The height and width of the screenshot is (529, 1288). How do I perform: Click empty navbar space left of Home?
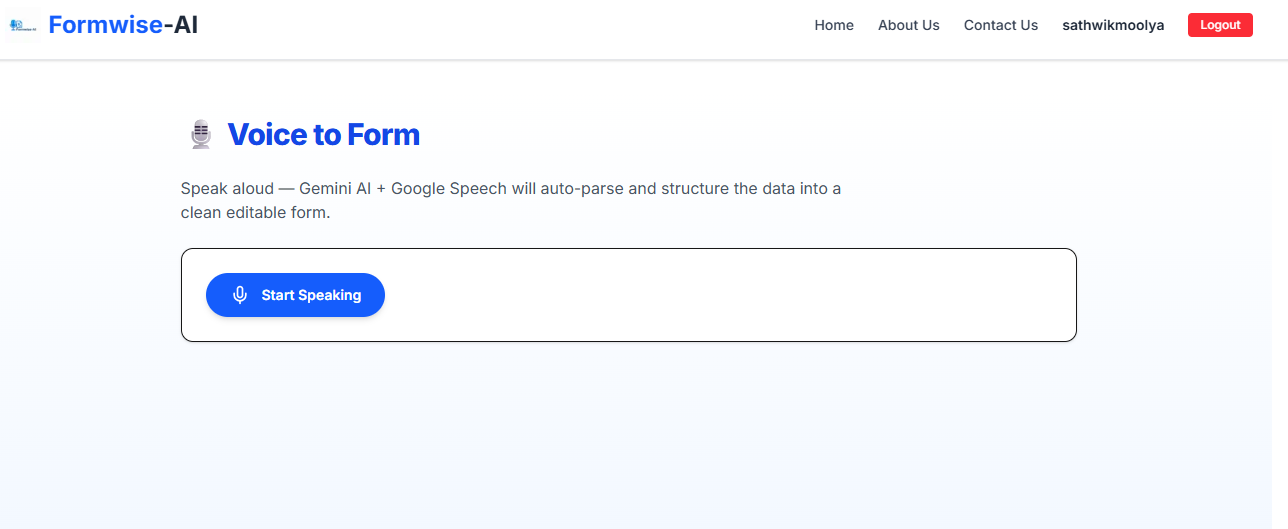pos(500,27)
